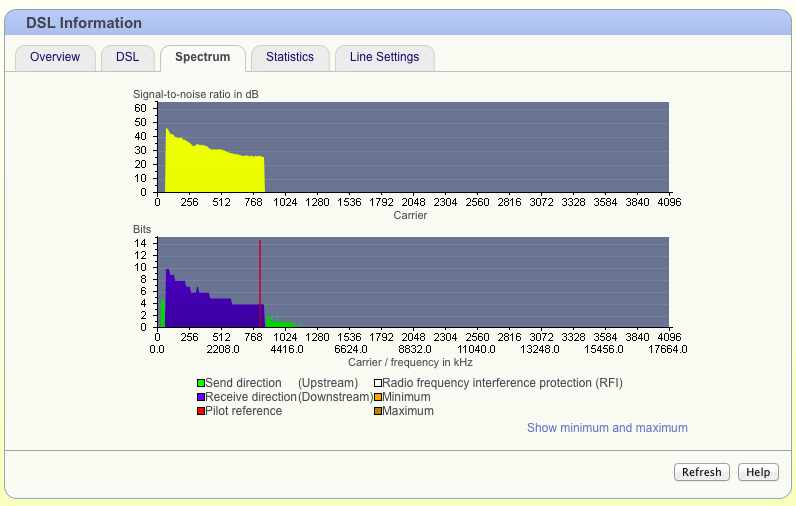Select the Maximum legend swatch

pyautogui.click(x=378, y=411)
